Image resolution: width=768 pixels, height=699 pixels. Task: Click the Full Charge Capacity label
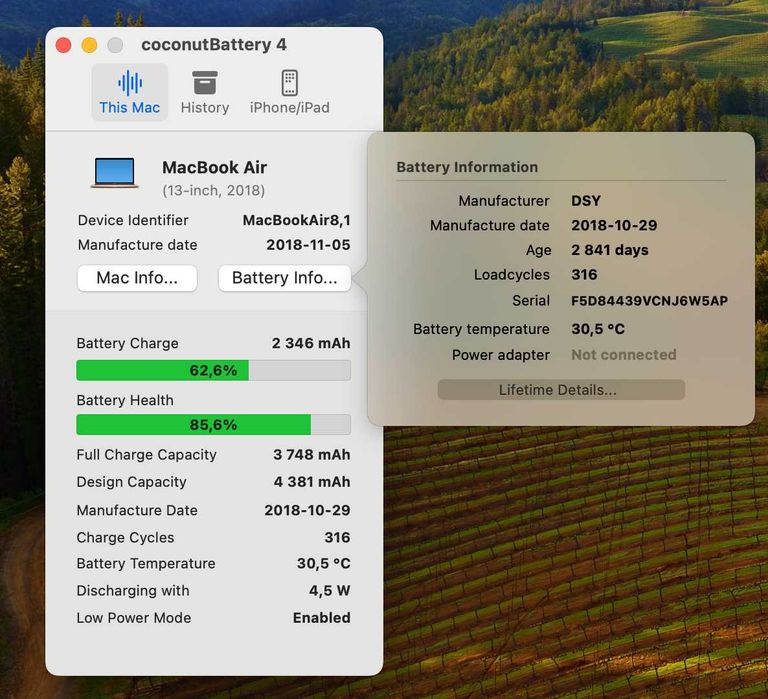pyautogui.click(x=146, y=455)
